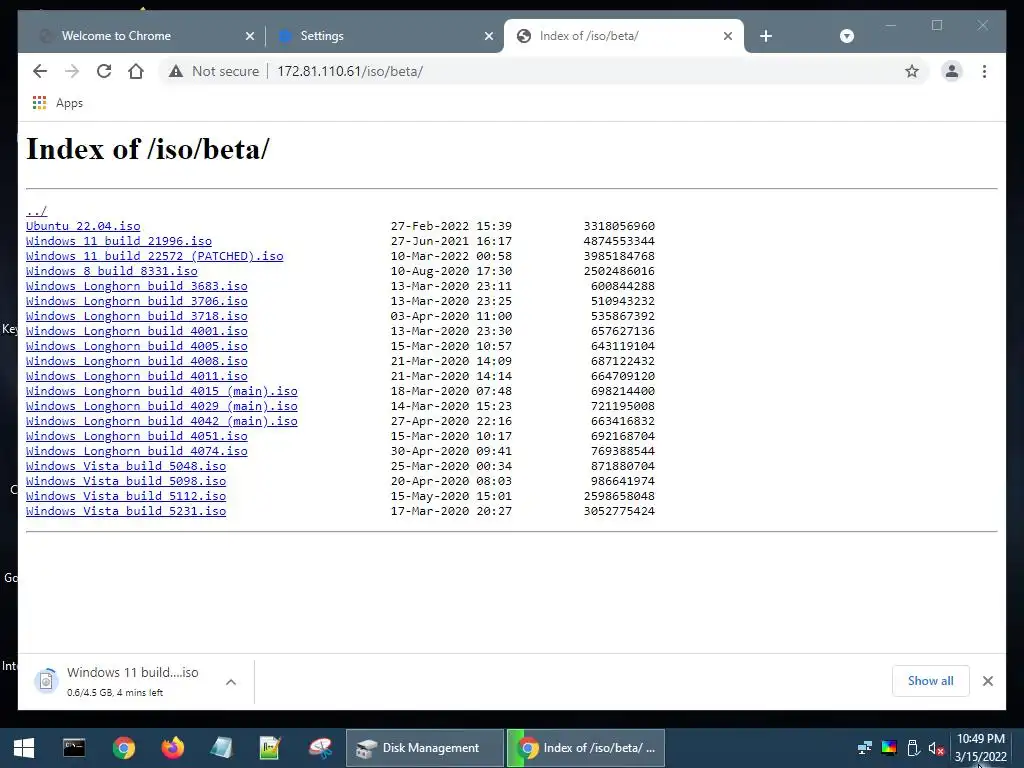Open the Chrome profile avatar menu
The width and height of the screenshot is (1024, 768).
952,71
